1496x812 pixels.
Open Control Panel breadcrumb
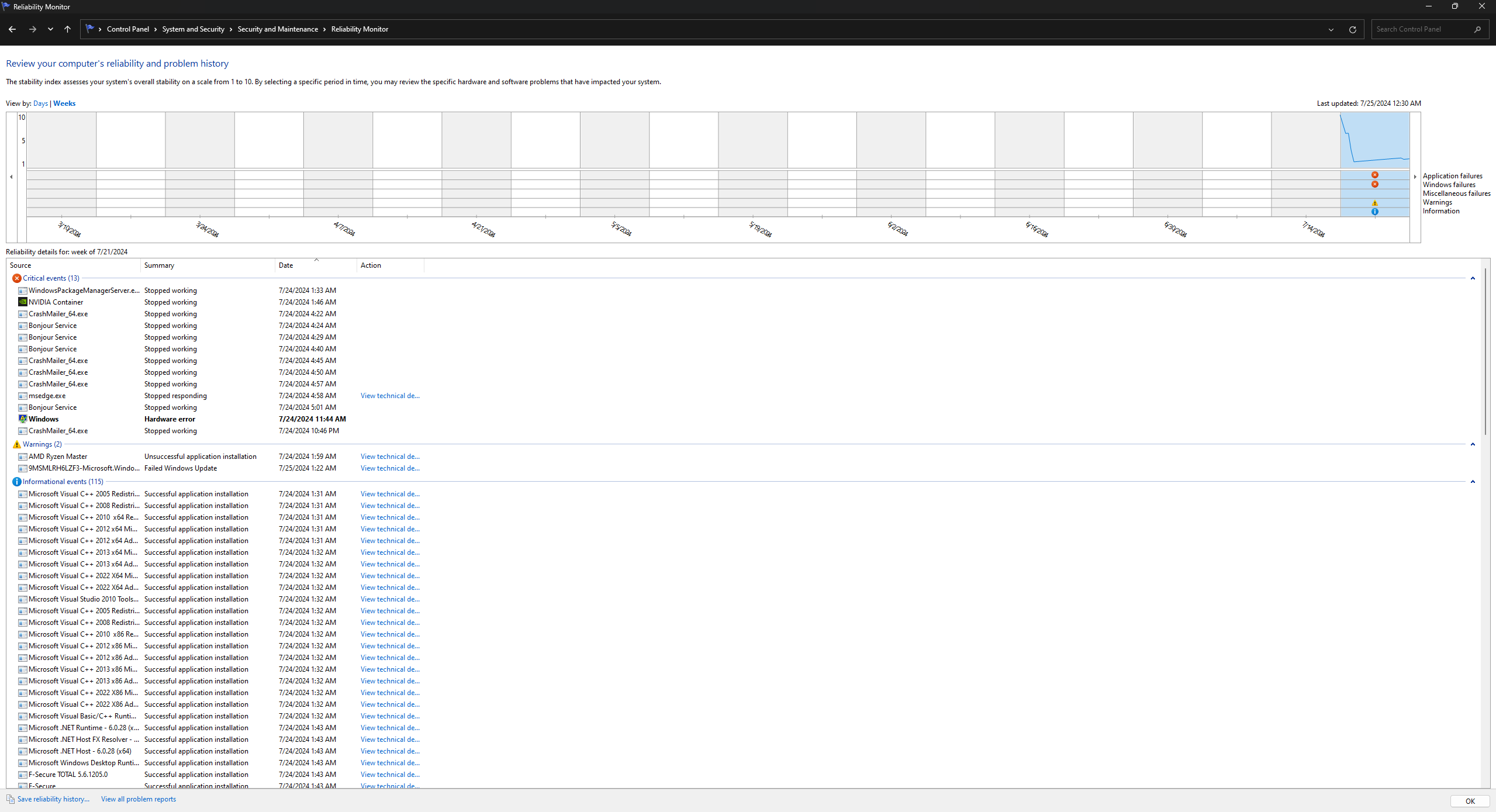tap(127, 29)
